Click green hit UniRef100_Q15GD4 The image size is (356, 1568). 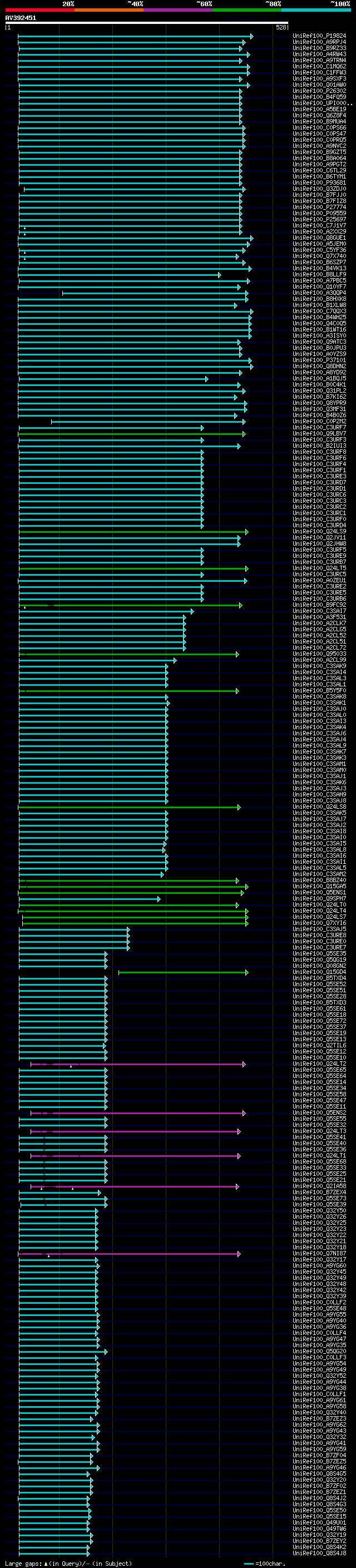click(319, 972)
